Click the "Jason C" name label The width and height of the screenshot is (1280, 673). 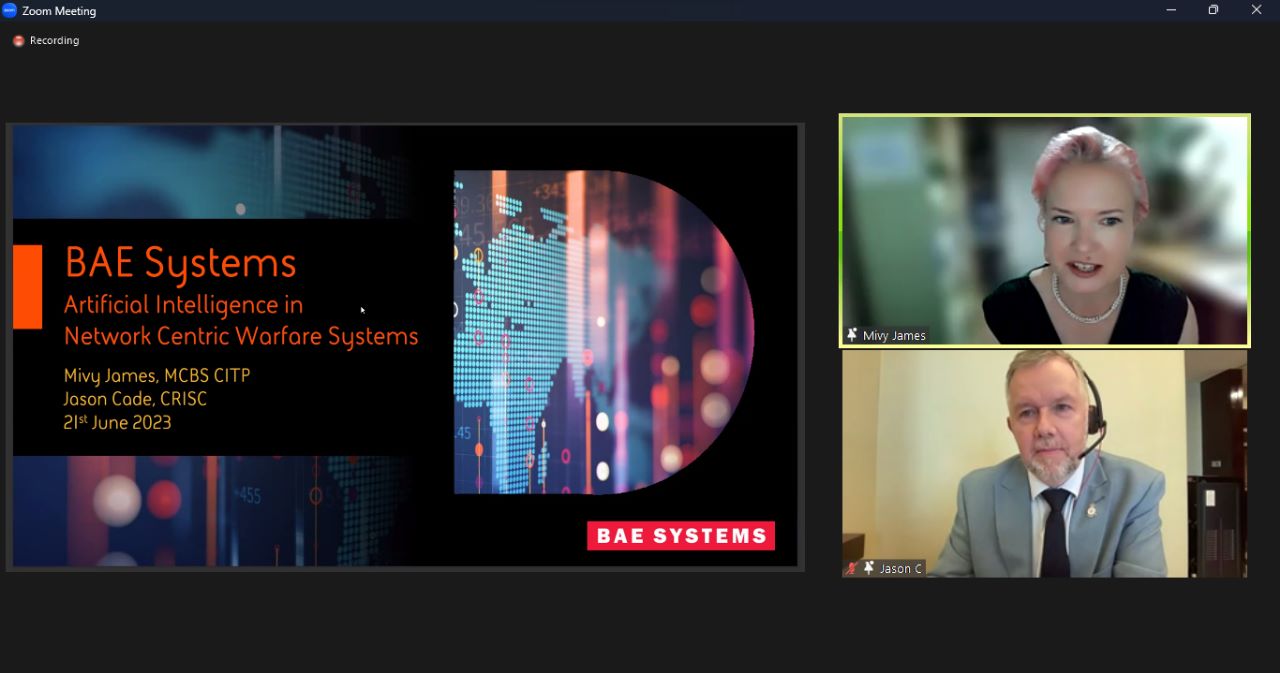[x=900, y=569]
